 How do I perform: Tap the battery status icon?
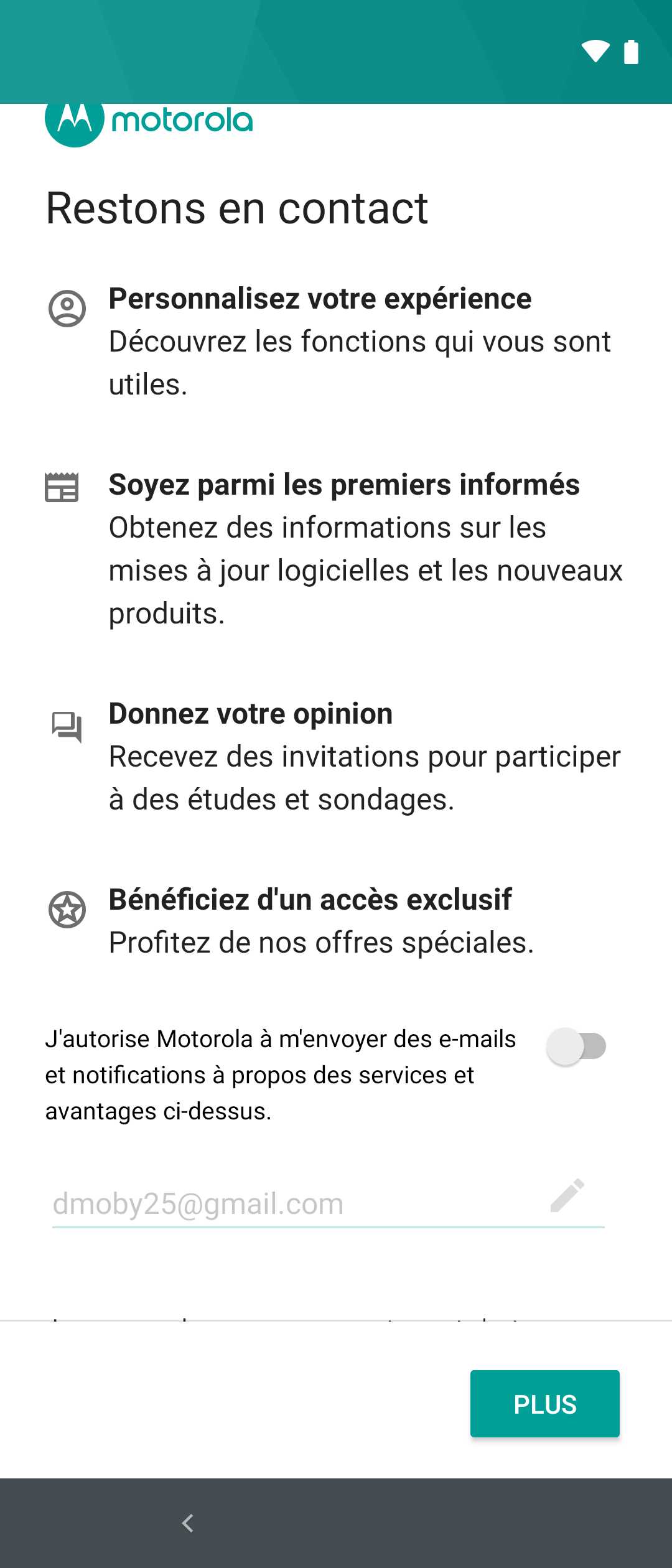pos(631,52)
